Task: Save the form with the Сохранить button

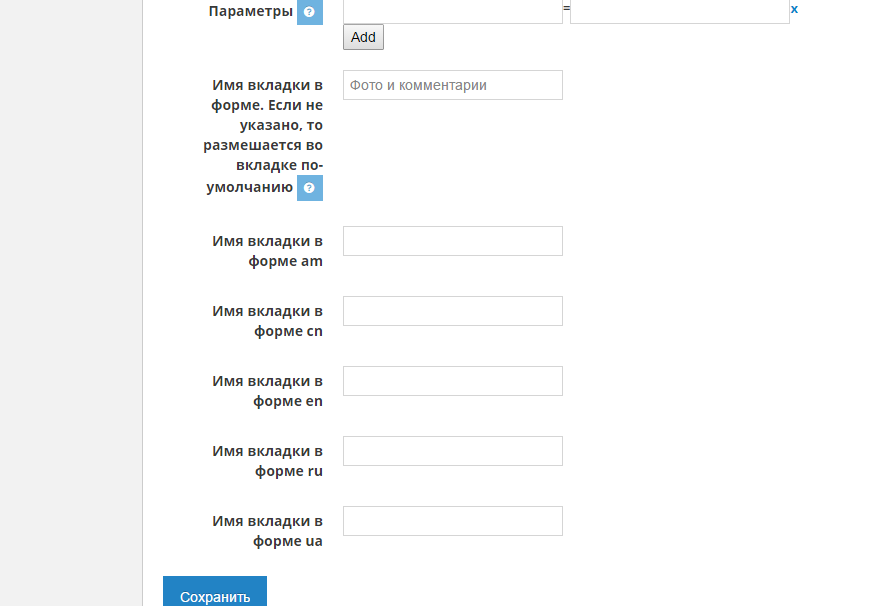Action: point(215,592)
